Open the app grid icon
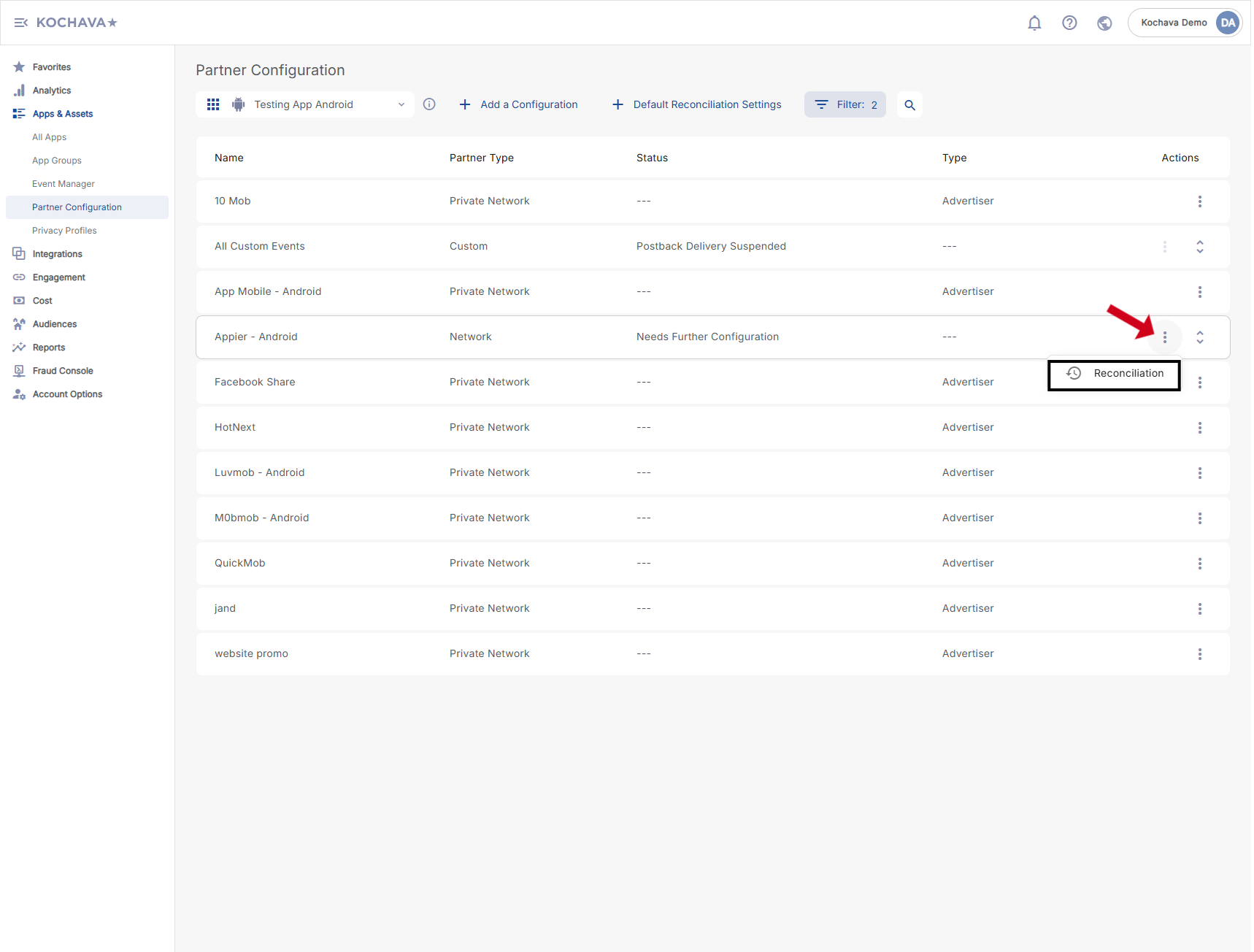The image size is (1254, 952). click(213, 104)
